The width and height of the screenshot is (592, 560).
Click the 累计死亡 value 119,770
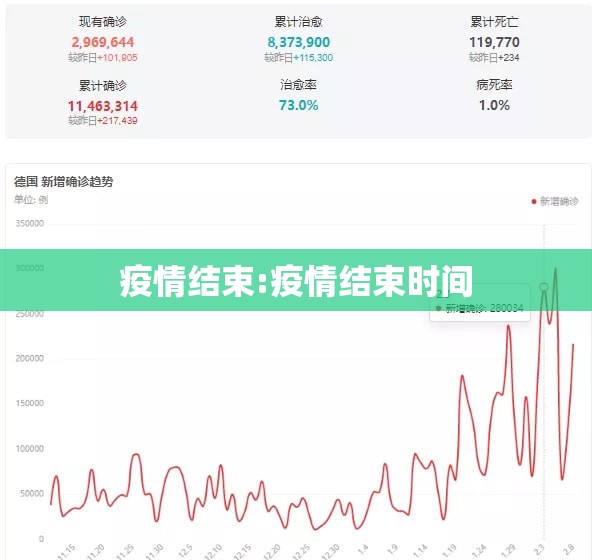pyautogui.click(x=494, y=42)
